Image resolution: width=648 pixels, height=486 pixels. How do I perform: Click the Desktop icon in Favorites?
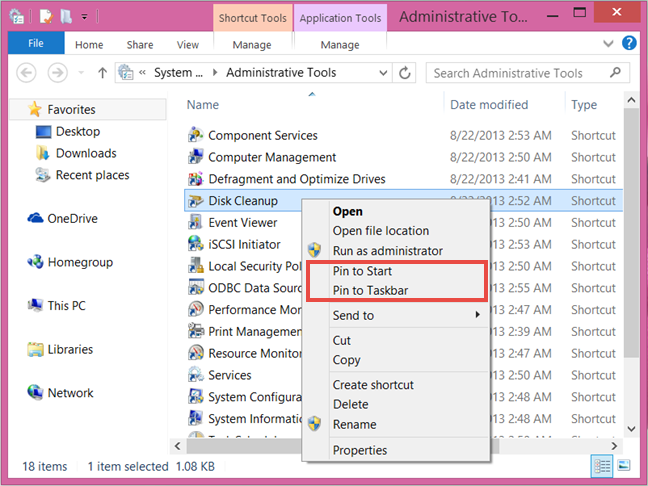43,132
